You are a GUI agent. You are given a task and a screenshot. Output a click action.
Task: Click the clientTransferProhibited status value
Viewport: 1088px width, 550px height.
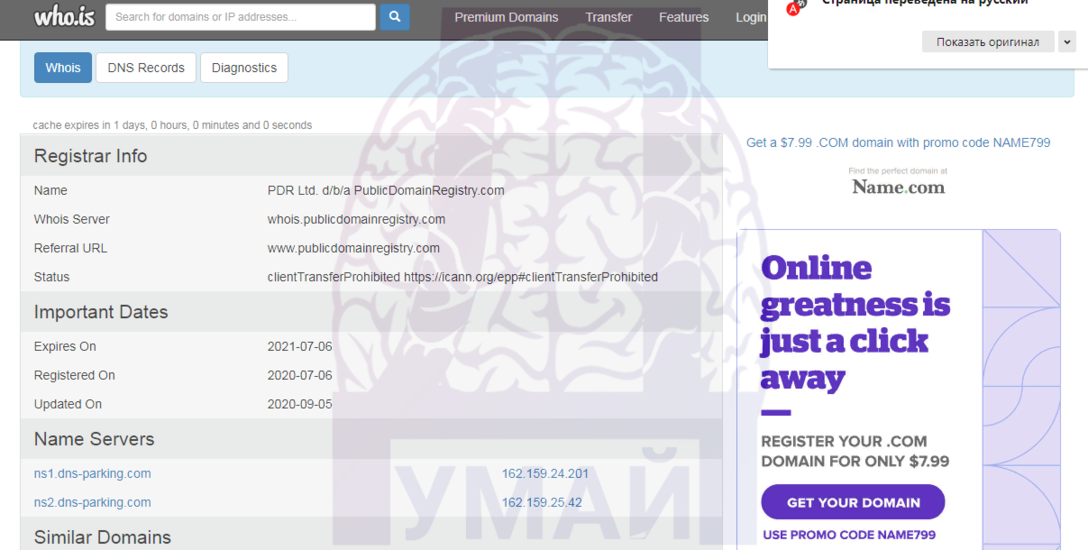tap(463, 277)
